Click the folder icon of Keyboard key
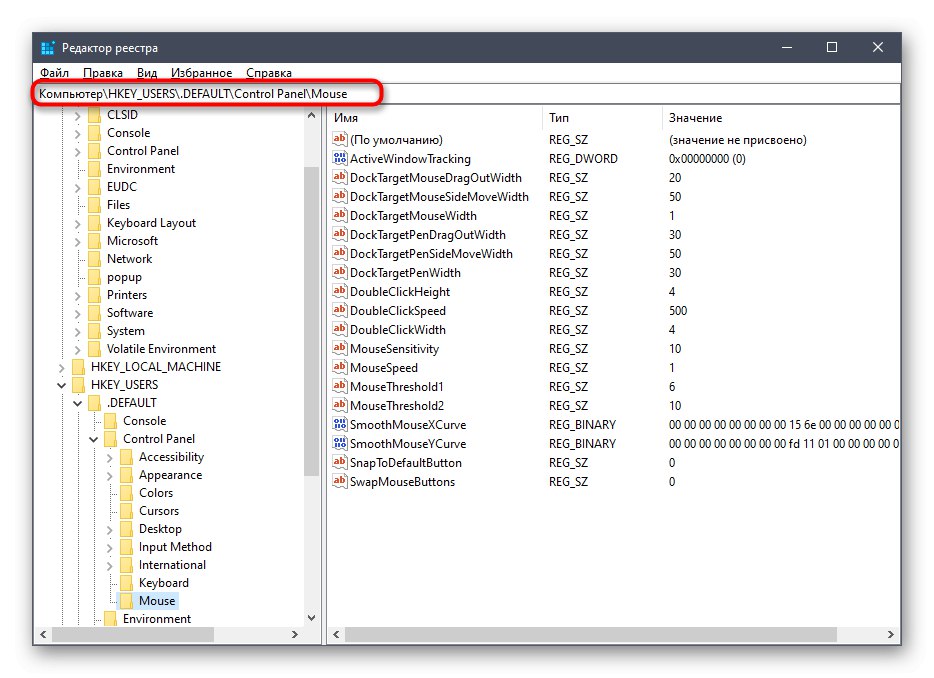This screenshot has height=678, width=934. point(126,583)
